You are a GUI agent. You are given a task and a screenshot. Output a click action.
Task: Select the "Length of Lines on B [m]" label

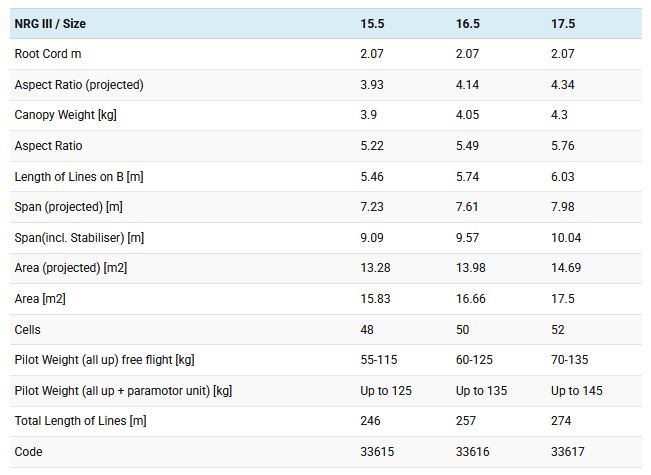pos(79,177)
